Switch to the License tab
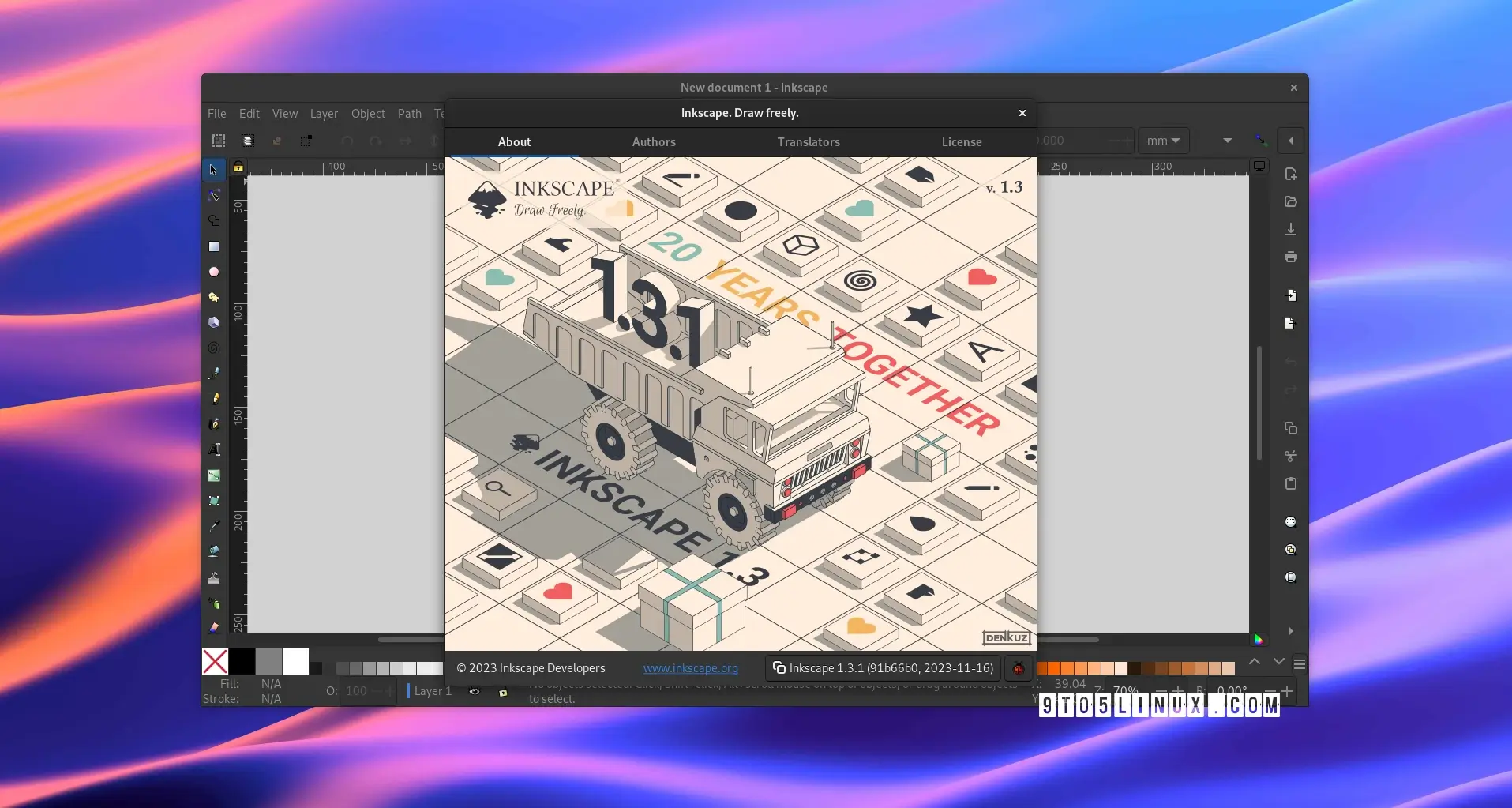This screenshot has width=1512, height=808. tap(962, 142)
